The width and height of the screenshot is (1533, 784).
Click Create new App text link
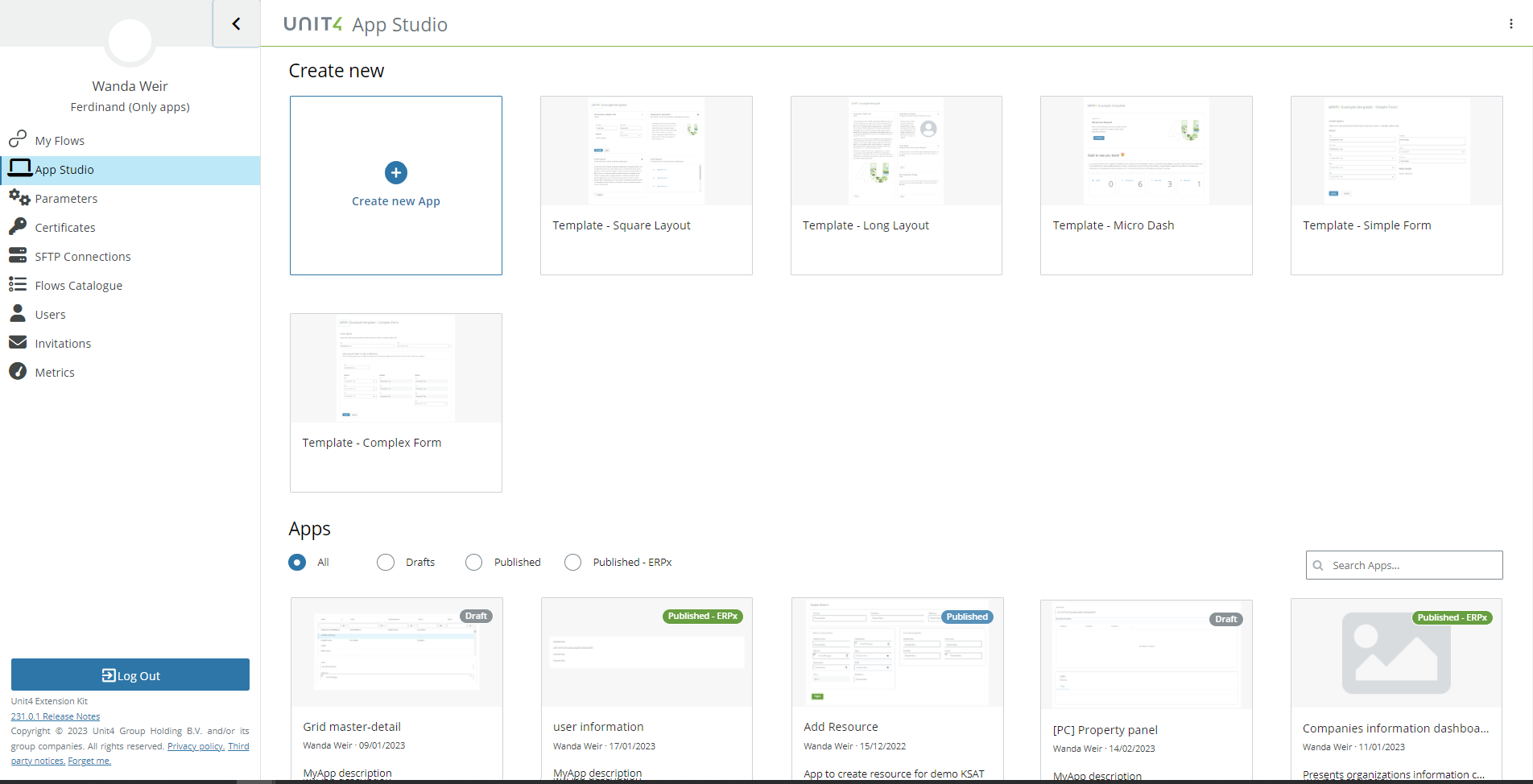[395, 201]
